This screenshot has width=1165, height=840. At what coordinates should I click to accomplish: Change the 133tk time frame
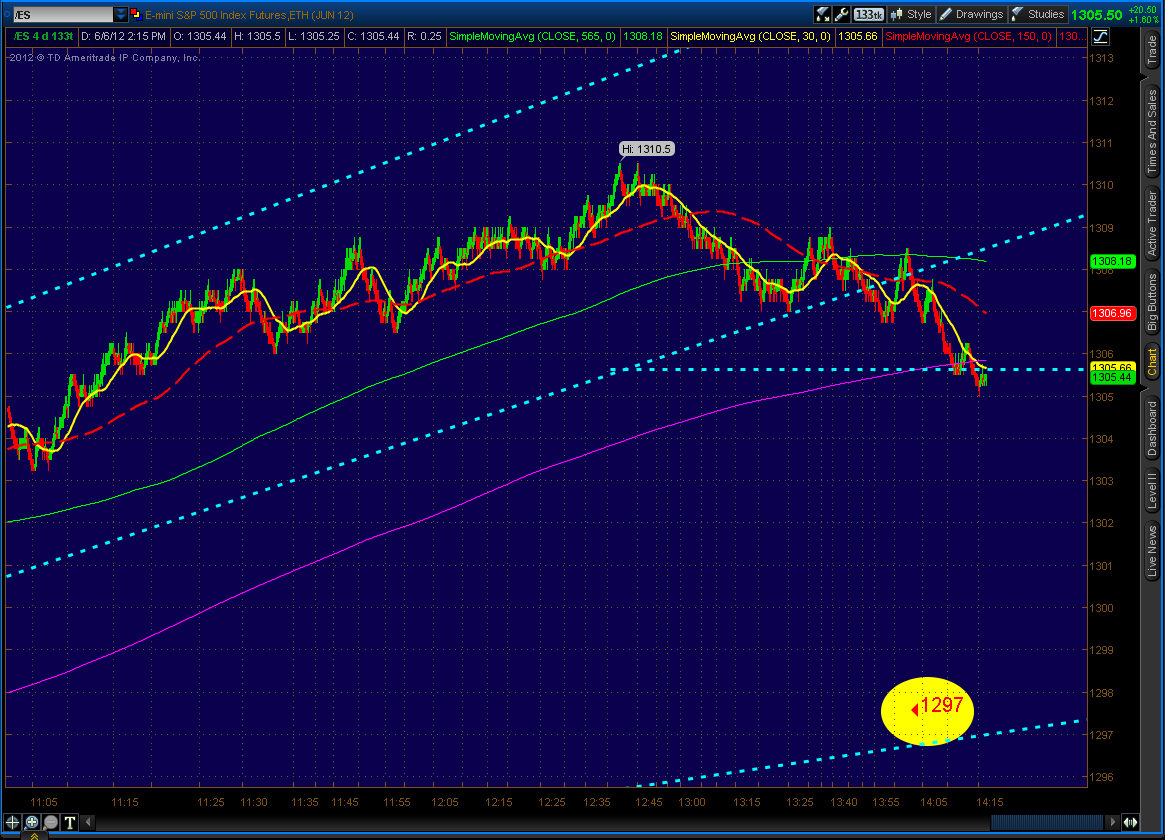coord(868,14)
